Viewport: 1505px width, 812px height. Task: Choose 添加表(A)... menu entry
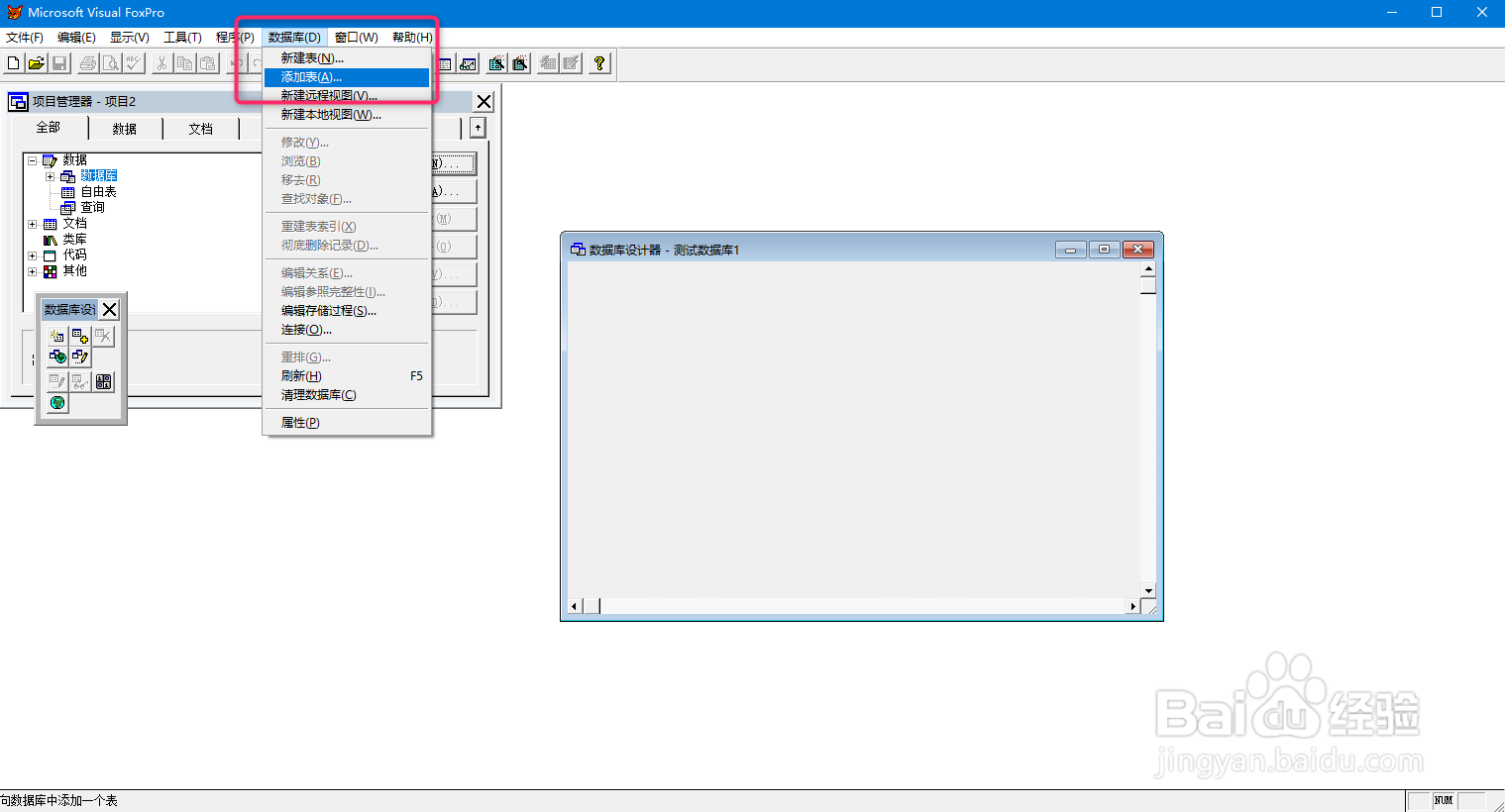click(347, 77)
